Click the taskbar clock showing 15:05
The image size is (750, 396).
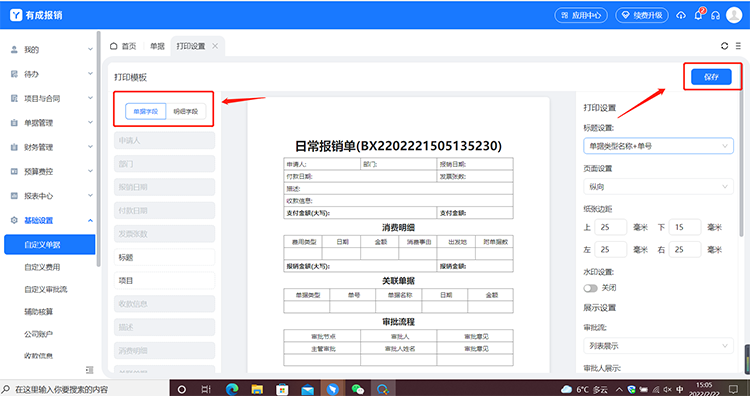click(704, 389)
